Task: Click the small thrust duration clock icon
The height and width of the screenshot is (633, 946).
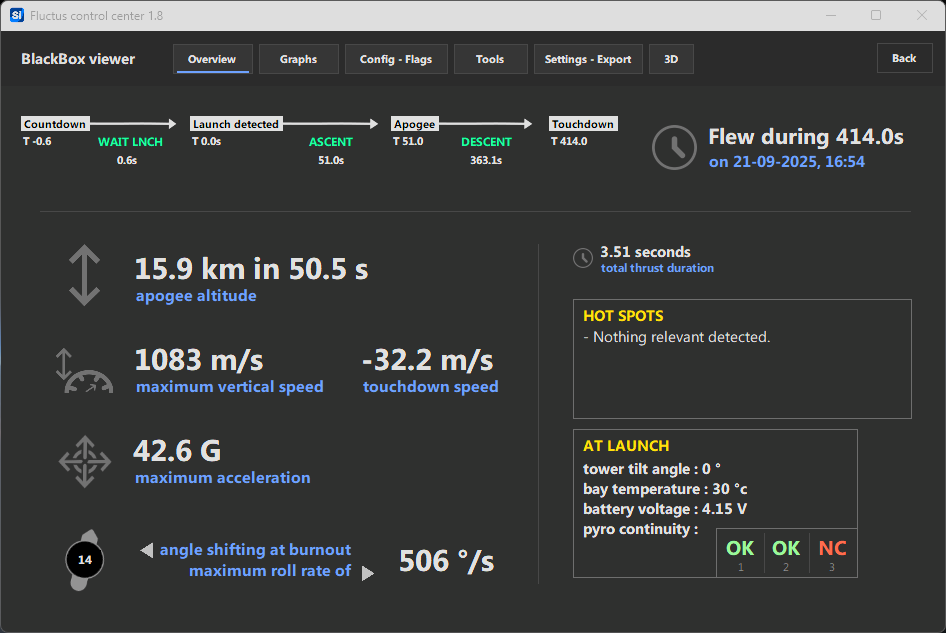Action: click(582, 259)
